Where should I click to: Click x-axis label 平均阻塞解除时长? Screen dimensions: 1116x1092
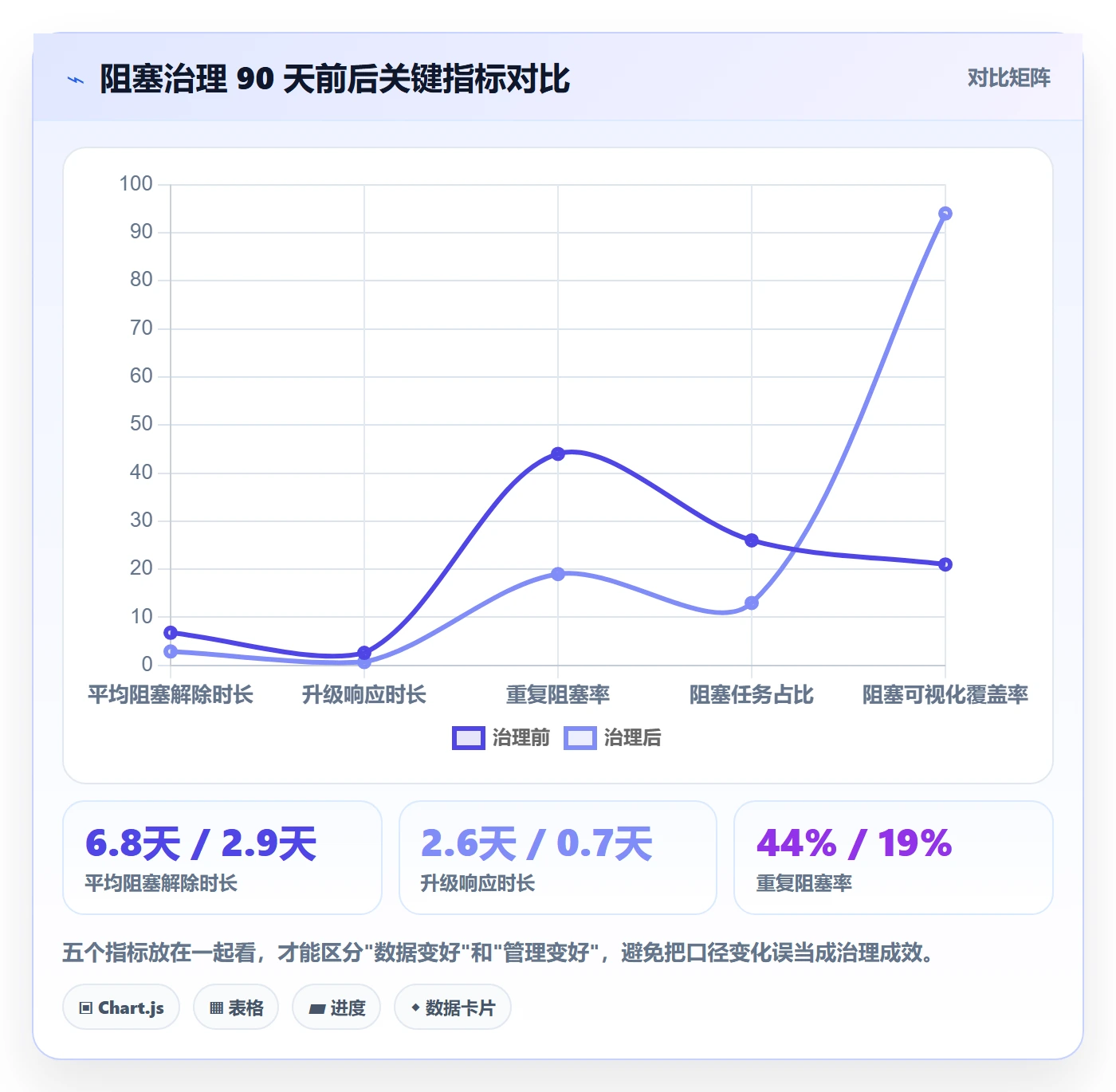tap(171, 695)
